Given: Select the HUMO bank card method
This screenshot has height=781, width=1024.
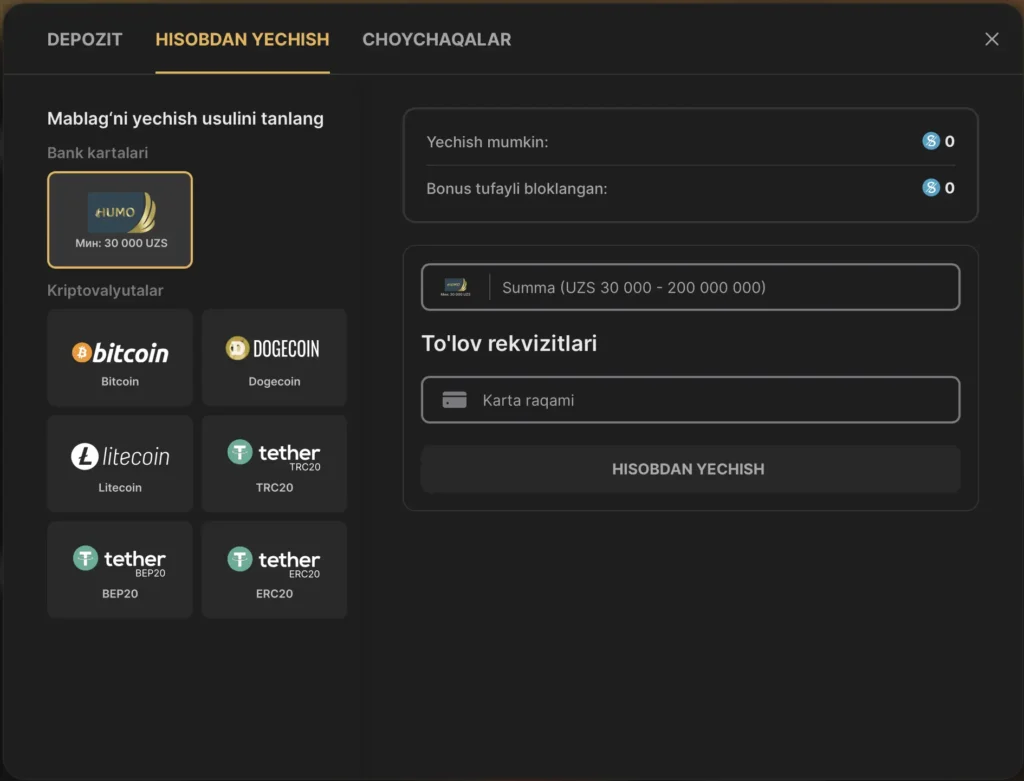Looking at the screenshot, I should [x=120, y=219].
